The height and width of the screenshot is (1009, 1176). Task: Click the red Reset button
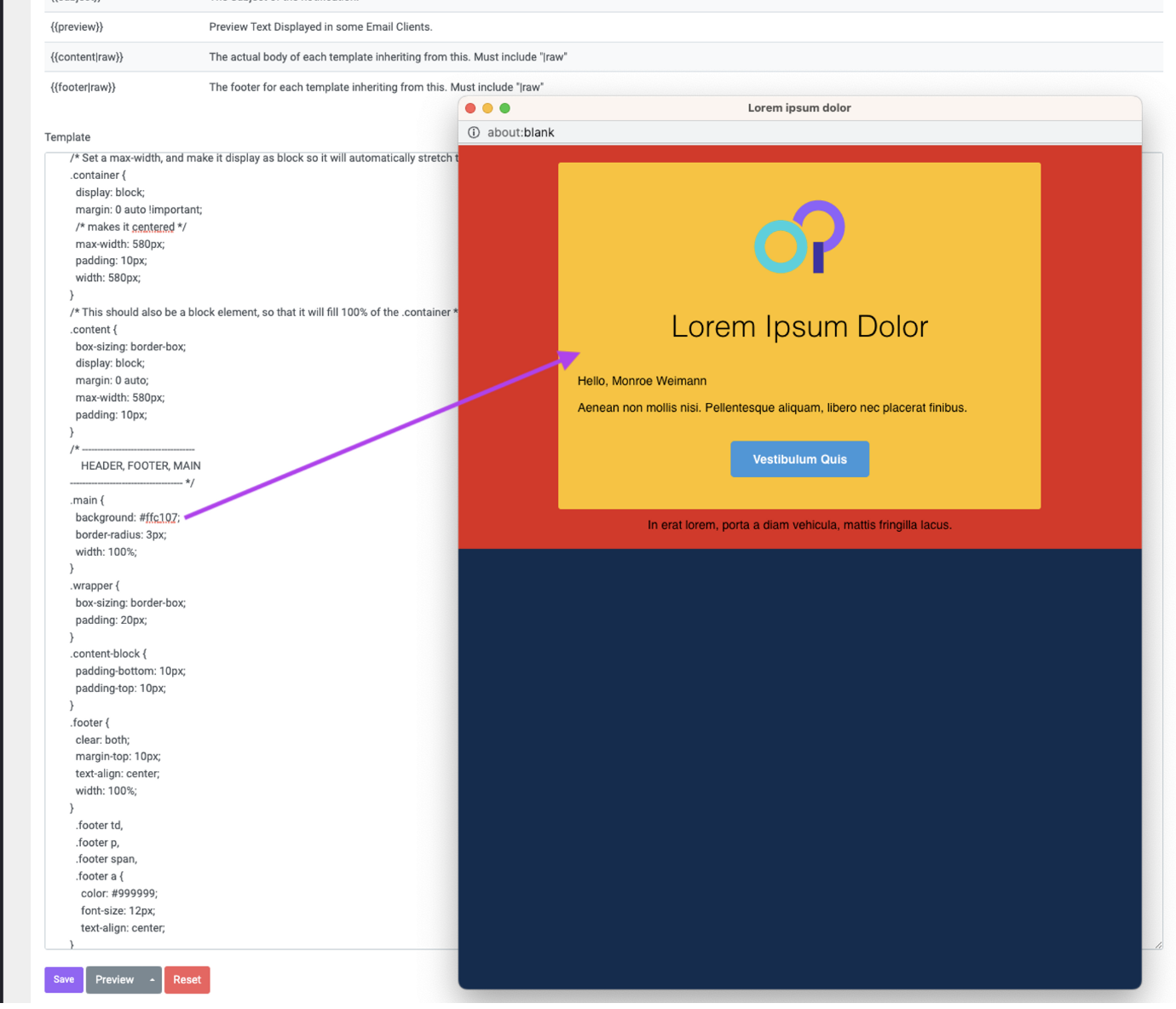[187, 979]
